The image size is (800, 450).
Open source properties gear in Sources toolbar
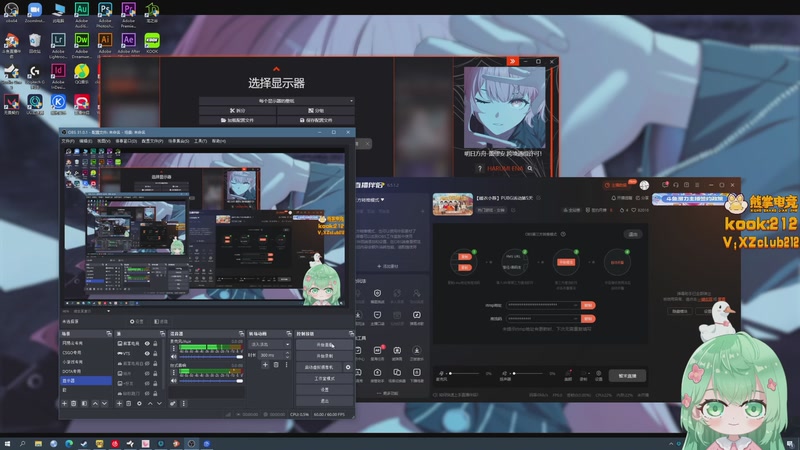pyautogui.click(x=139, y=404)
